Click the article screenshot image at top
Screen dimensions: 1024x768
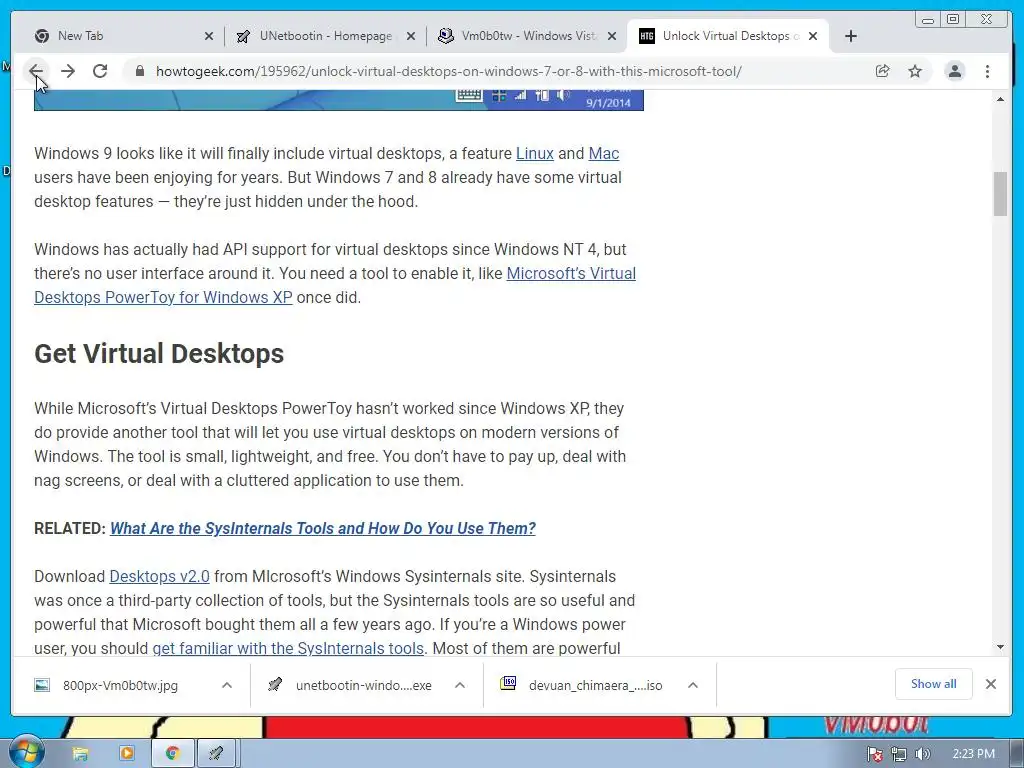[x=339, y=101]
